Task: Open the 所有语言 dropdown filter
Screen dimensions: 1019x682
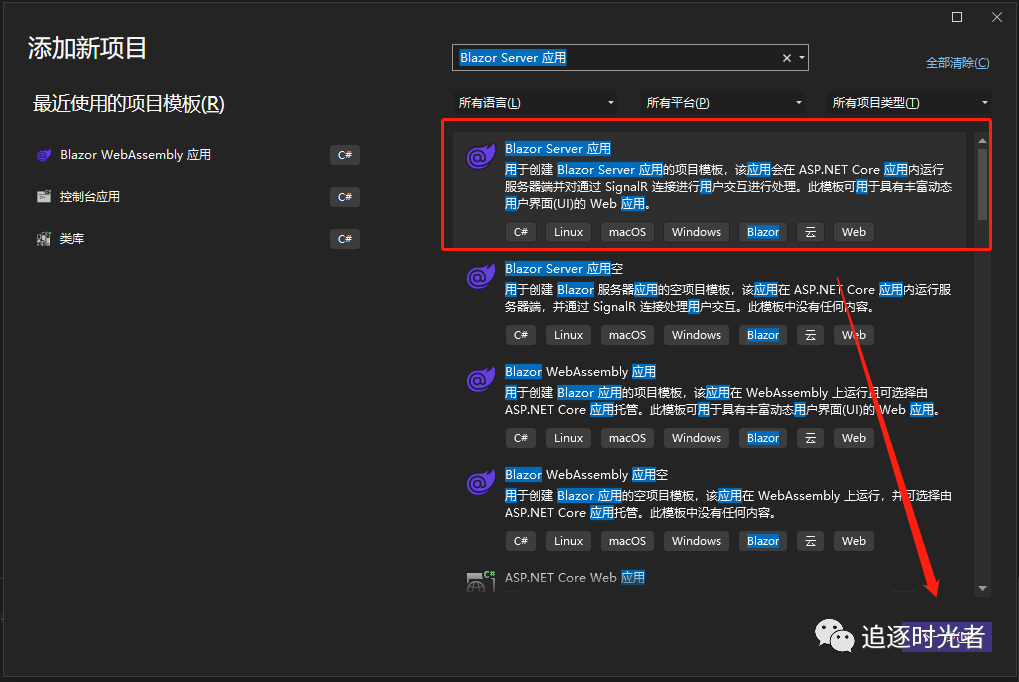Action: (536, 103)
